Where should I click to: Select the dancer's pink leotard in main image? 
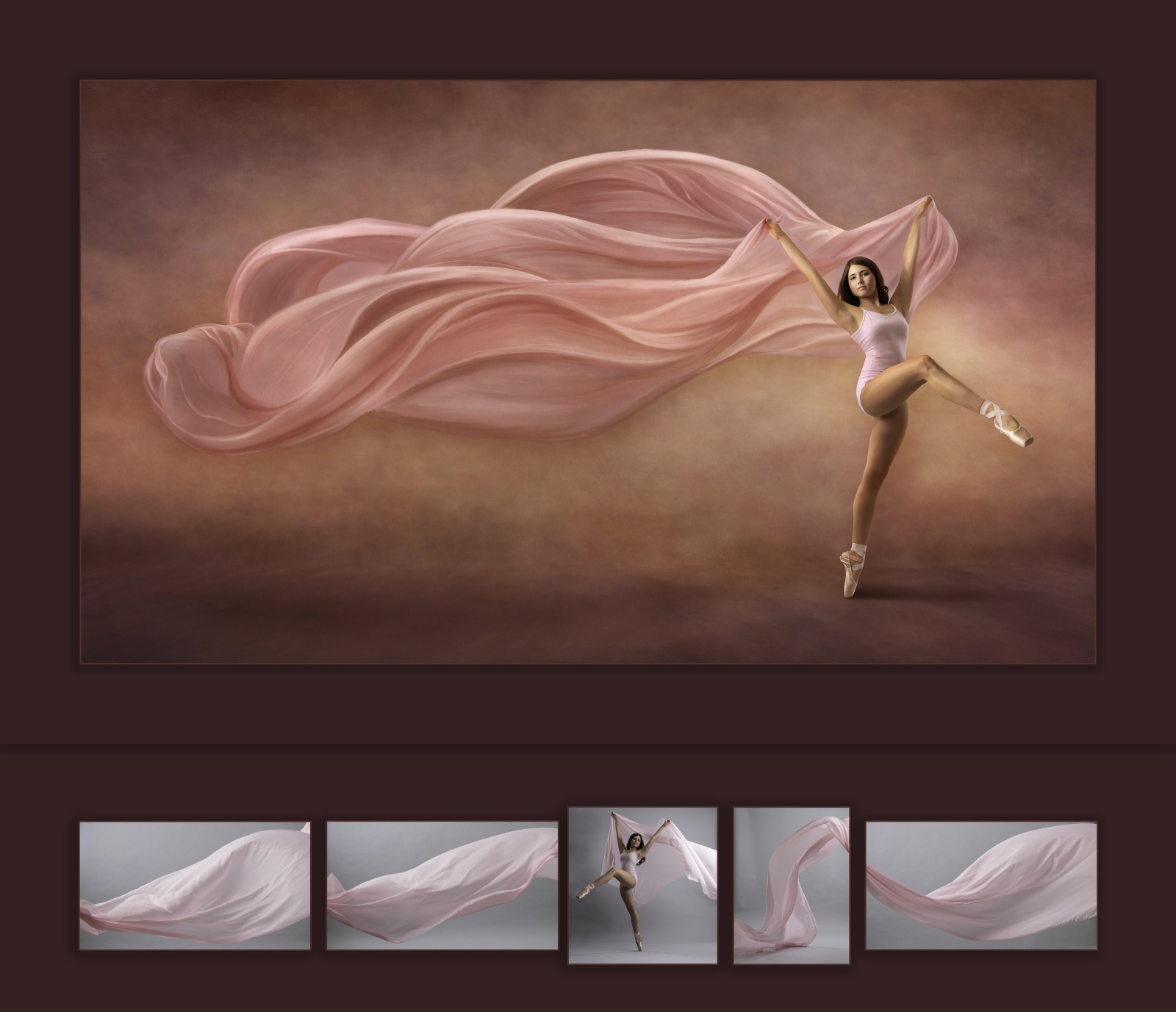tap(879, 345)
